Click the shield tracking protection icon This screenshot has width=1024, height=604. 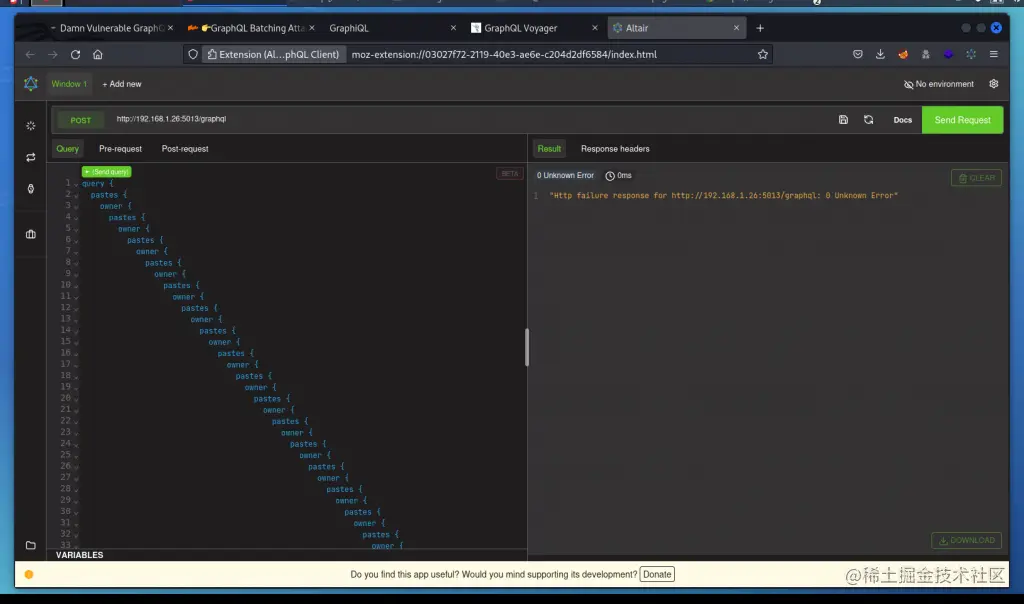pyautogui.click(x=193, y=55)
